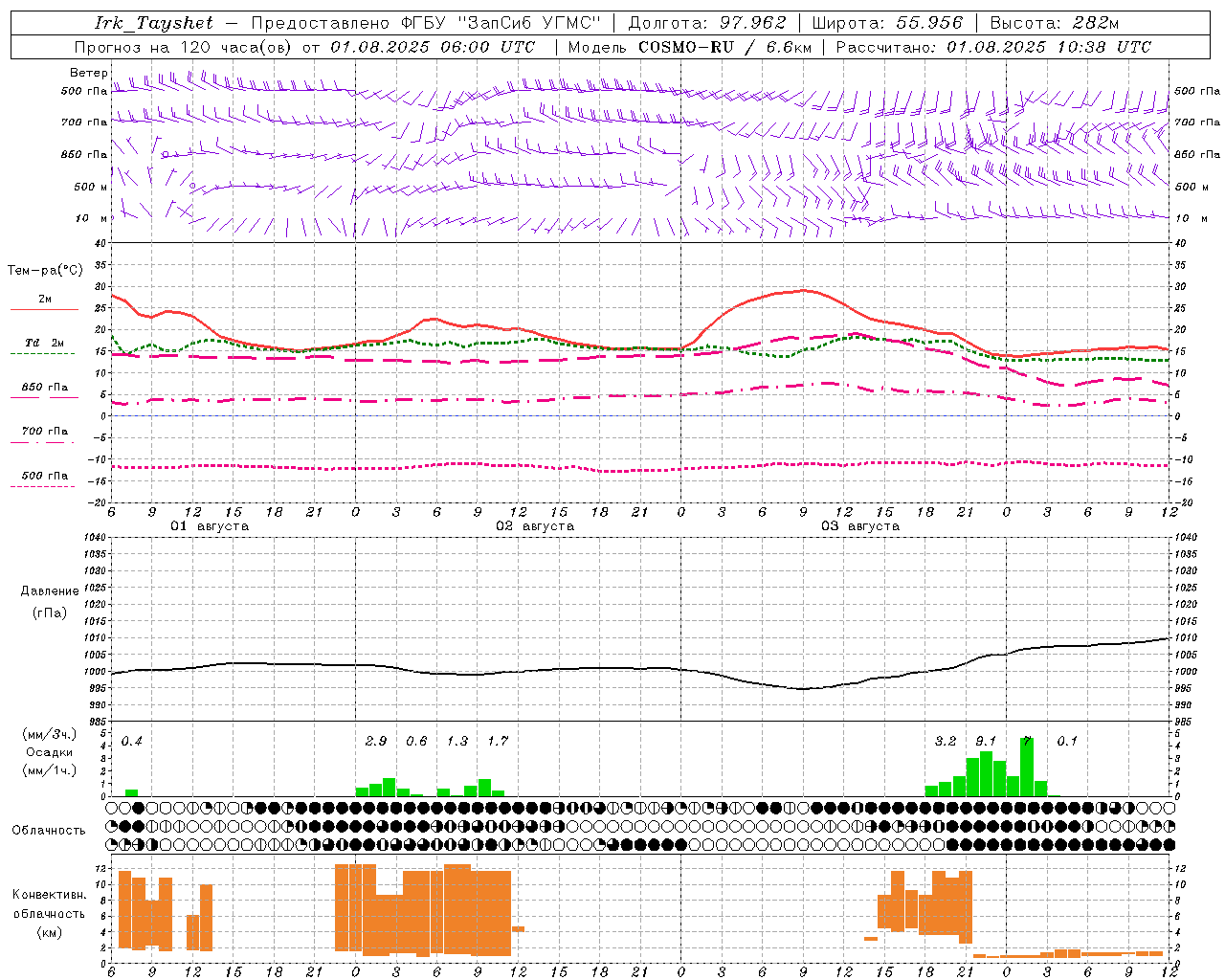Screen dimensions: 1225x980
Task: Click the Конвективн. convective cloud label
Action: tap(49, 895)
